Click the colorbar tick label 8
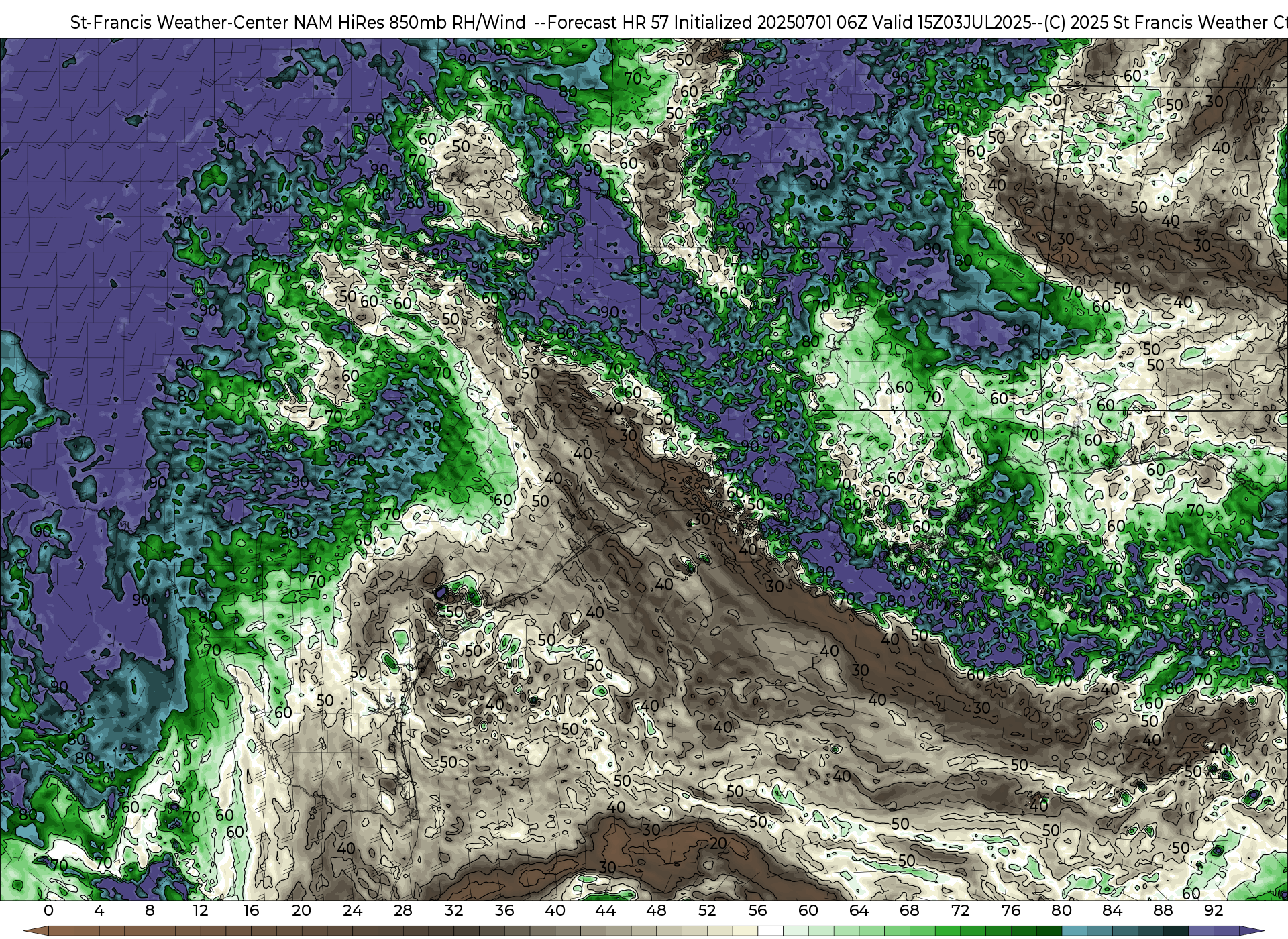The image size is (1288, 939). (150, 910)
